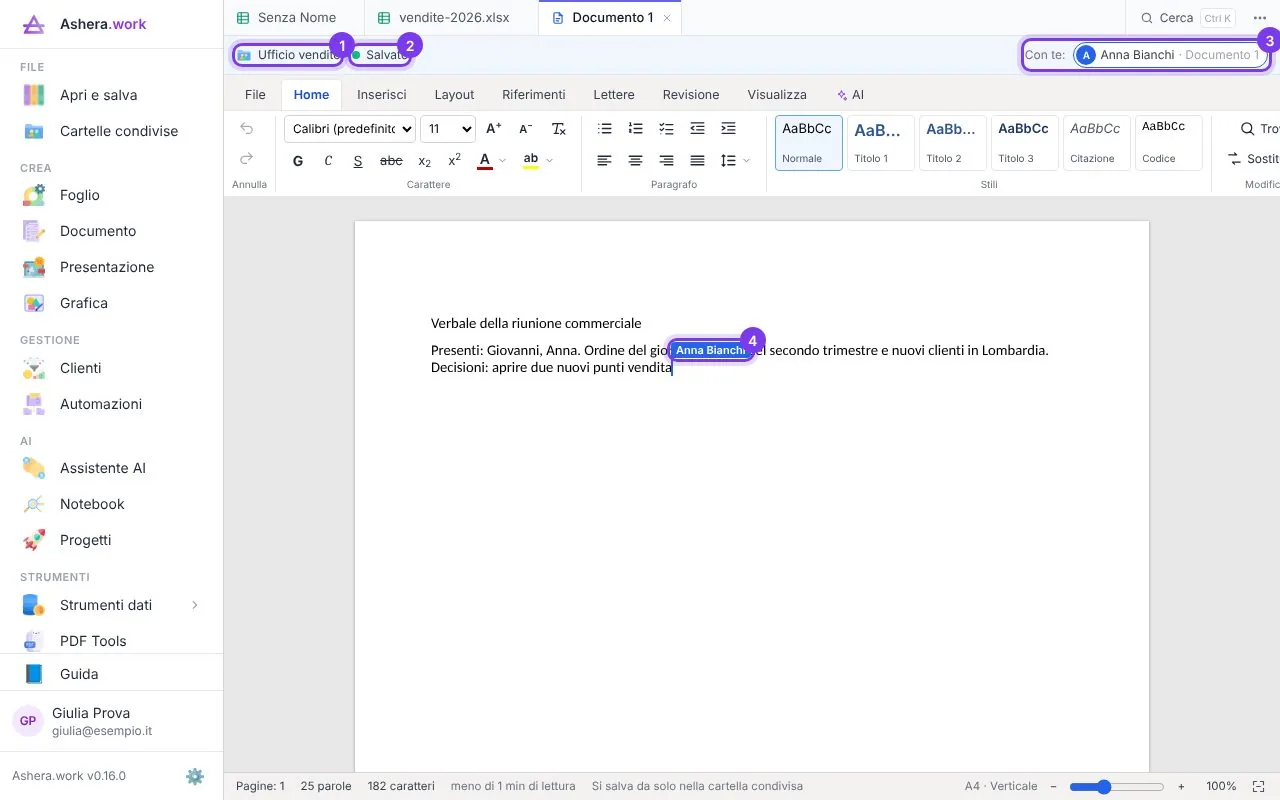Apply the Titolo 1 style
1280x800 pixels.
tap(881, 143)
